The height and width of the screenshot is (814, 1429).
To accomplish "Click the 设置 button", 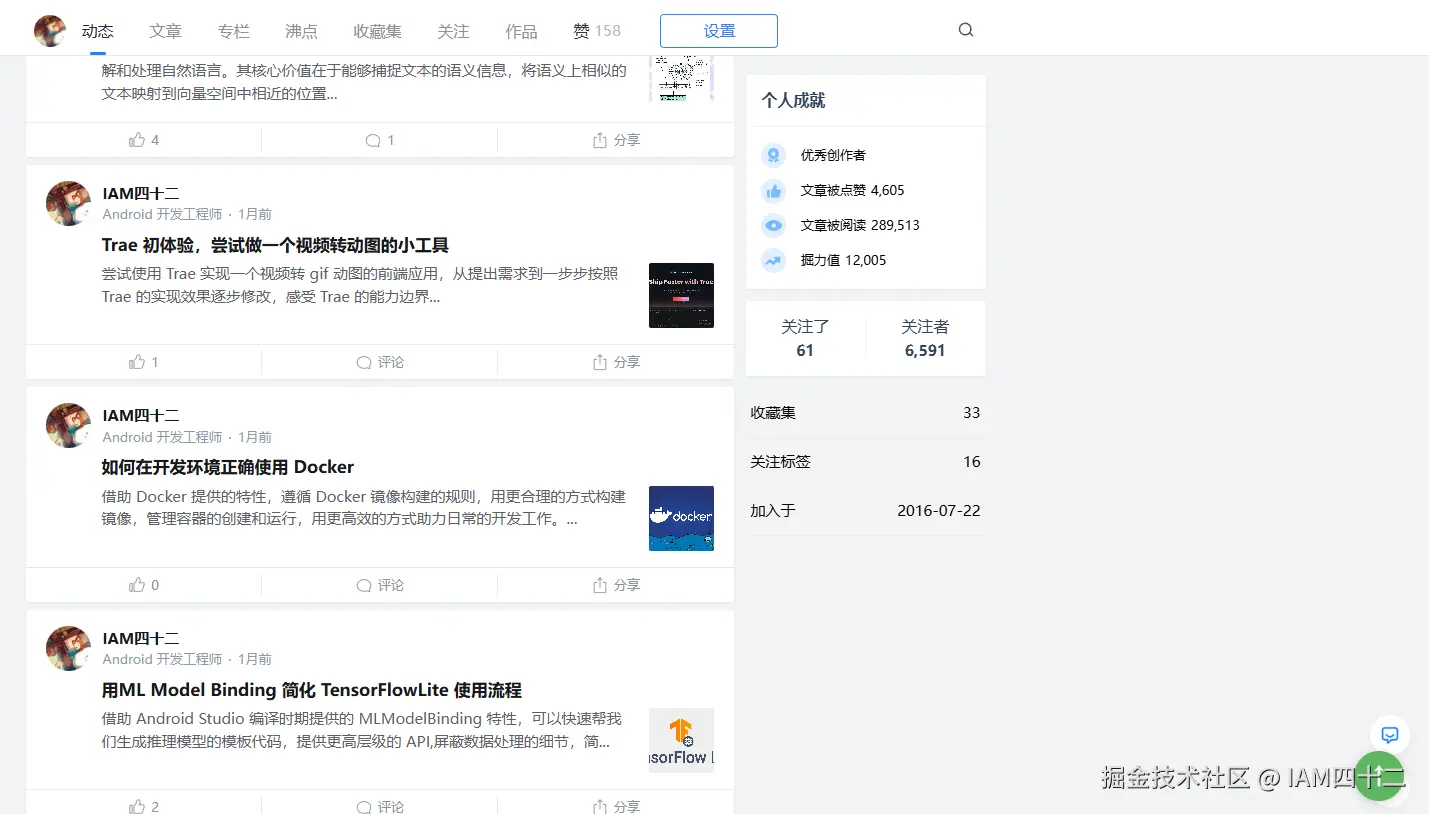I will tap(719, 31).
